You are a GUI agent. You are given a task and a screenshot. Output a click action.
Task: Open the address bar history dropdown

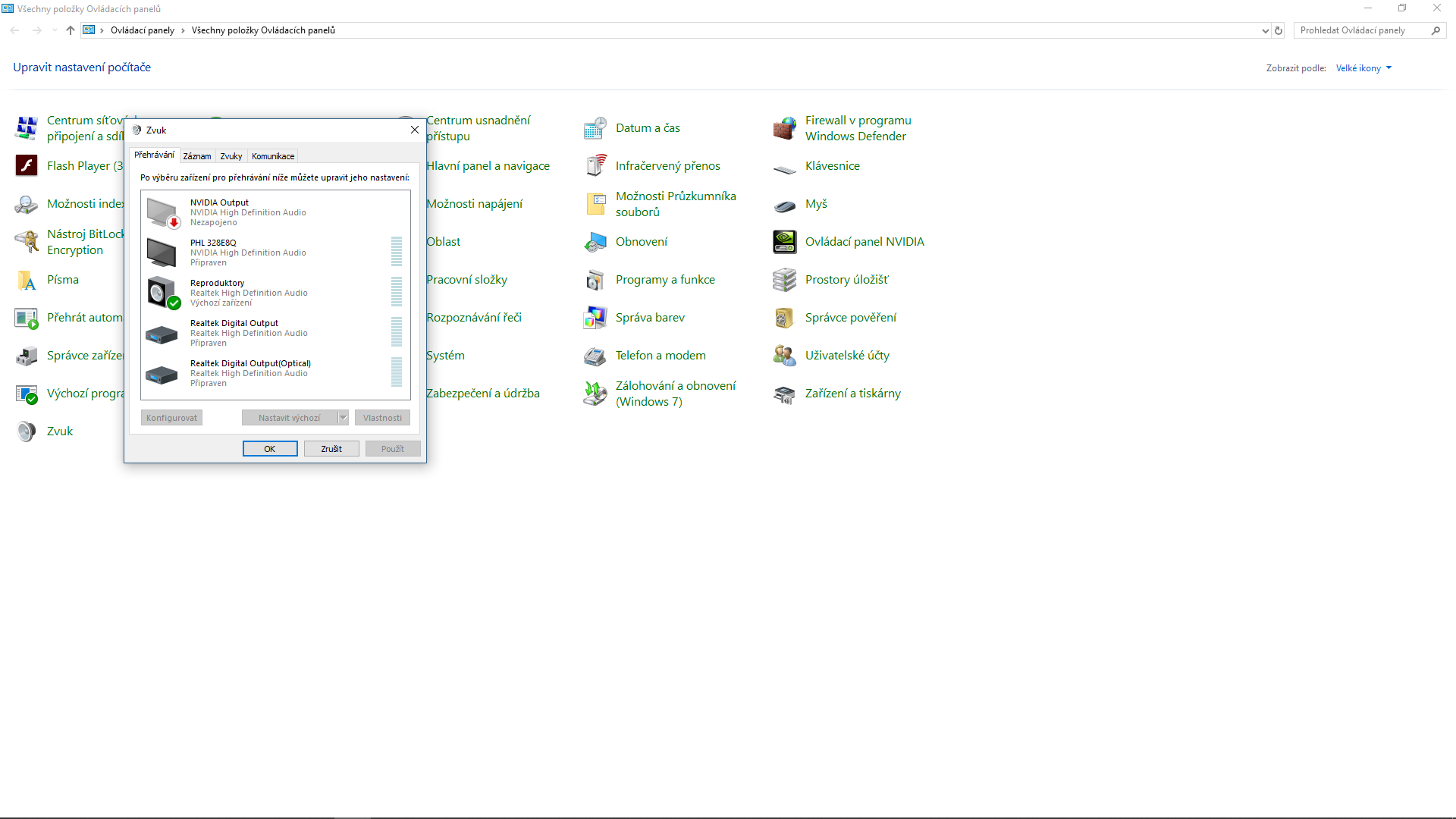click(1265, 31)
